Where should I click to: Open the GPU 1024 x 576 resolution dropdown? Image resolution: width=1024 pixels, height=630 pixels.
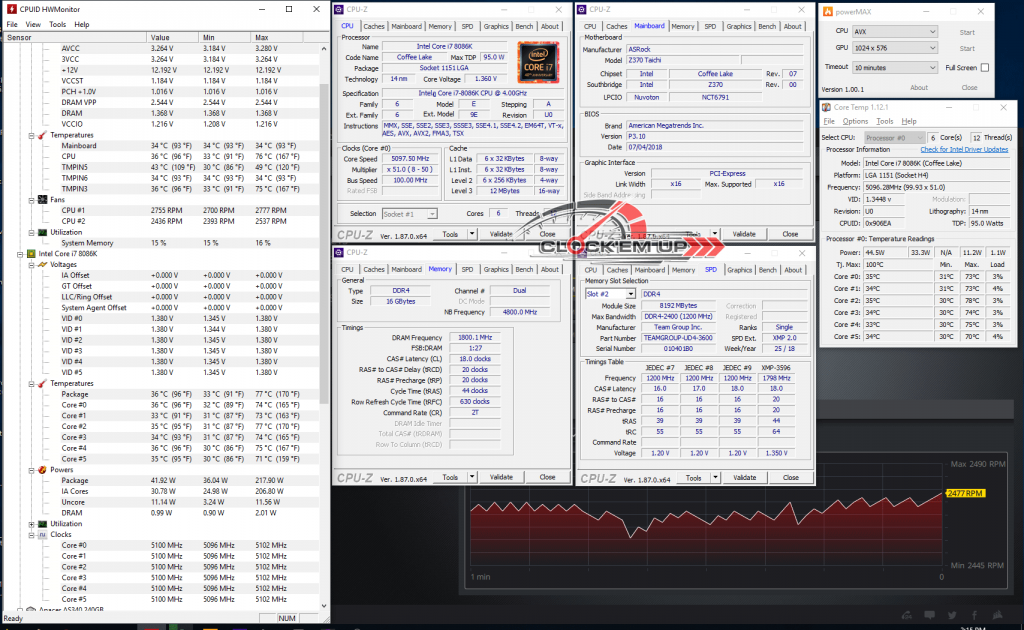pos(895,48)
